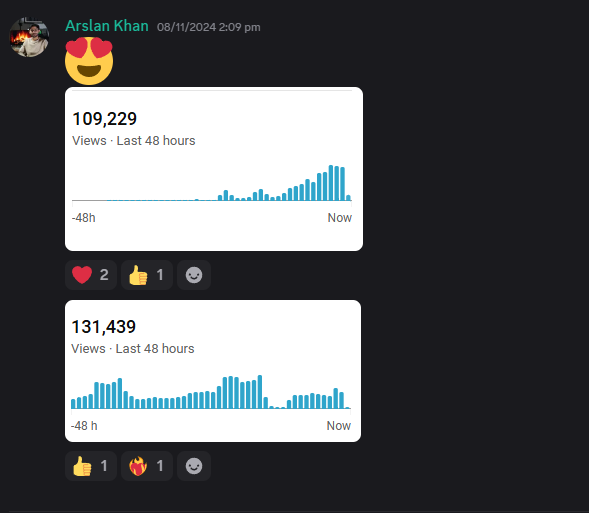
Task: Click "Views · Last 48 hours" in second image
Action: coord(133,349)
